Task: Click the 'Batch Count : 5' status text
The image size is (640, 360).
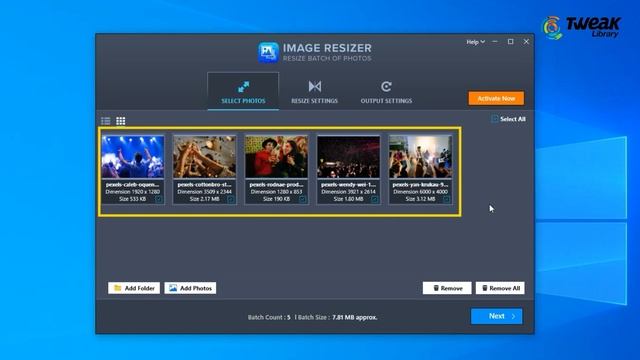Action: 269,317
